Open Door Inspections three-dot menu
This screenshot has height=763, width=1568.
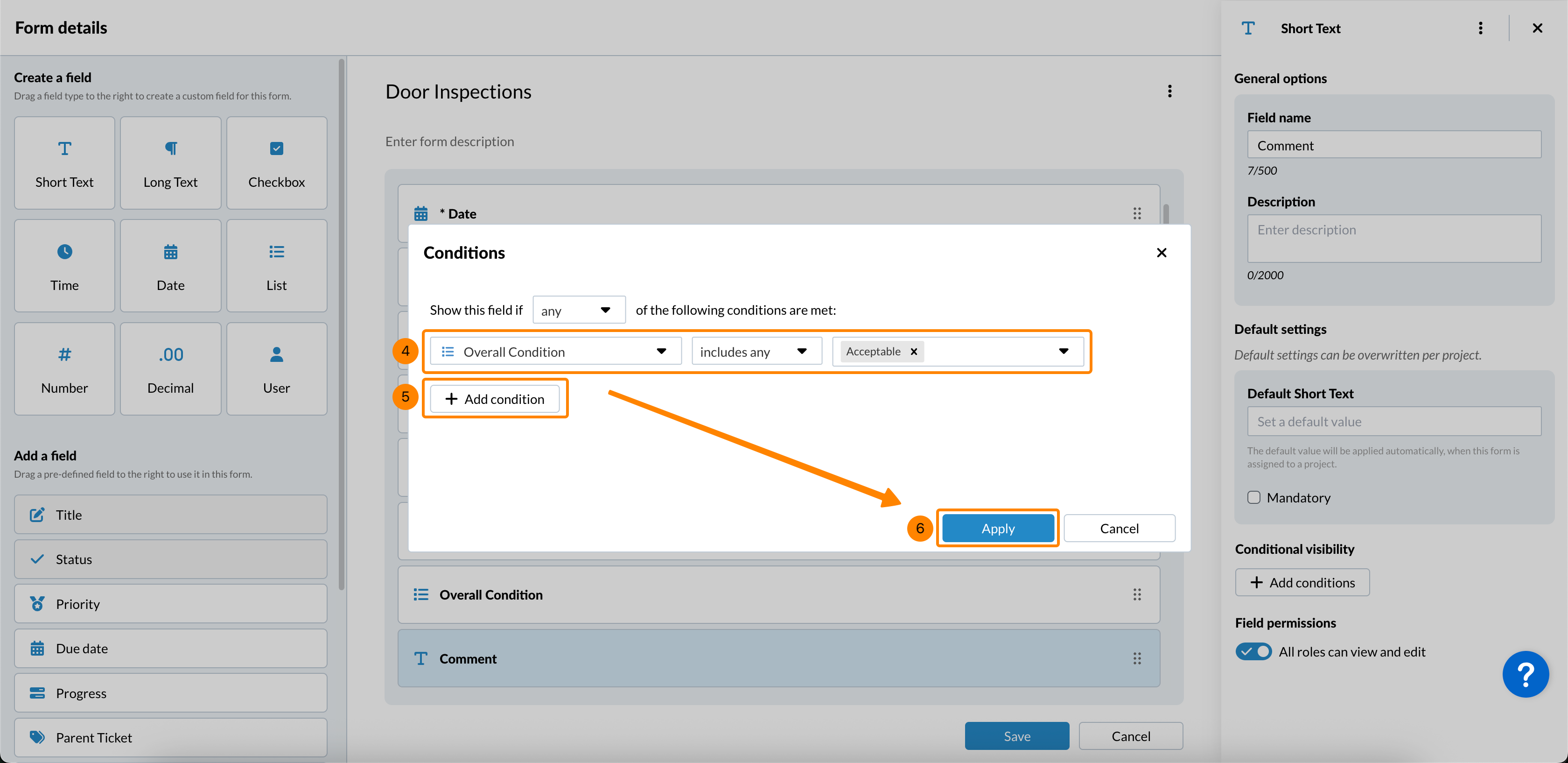point(1169,92)
